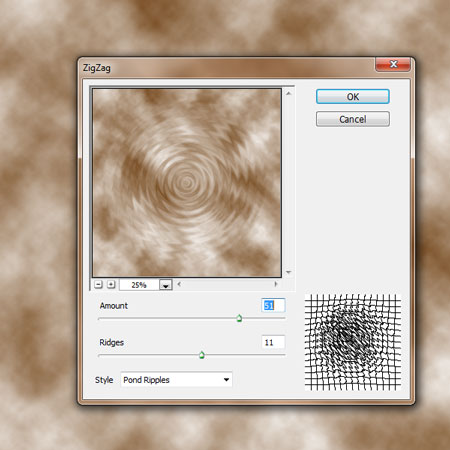The width and height of the screenshot is (450, 450).
Task: Click the ripple effect preview image
Action: pos(187,183)
